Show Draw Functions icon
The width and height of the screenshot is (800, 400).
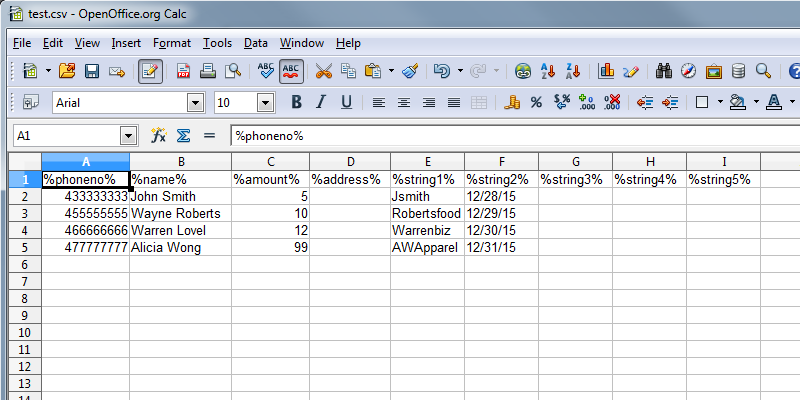click(x=631, y=71)
